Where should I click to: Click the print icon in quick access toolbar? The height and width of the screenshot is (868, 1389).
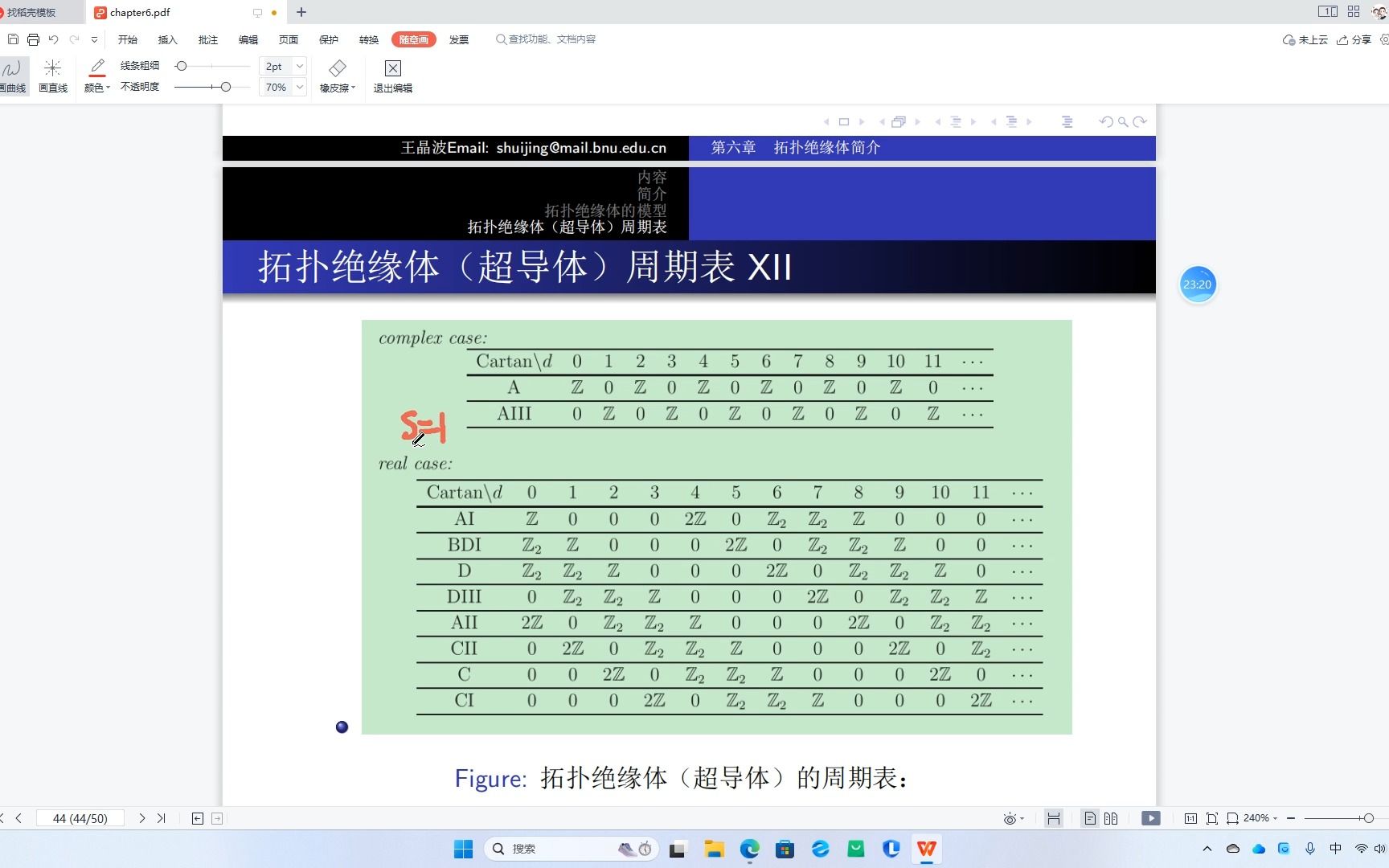click(33, 39)
